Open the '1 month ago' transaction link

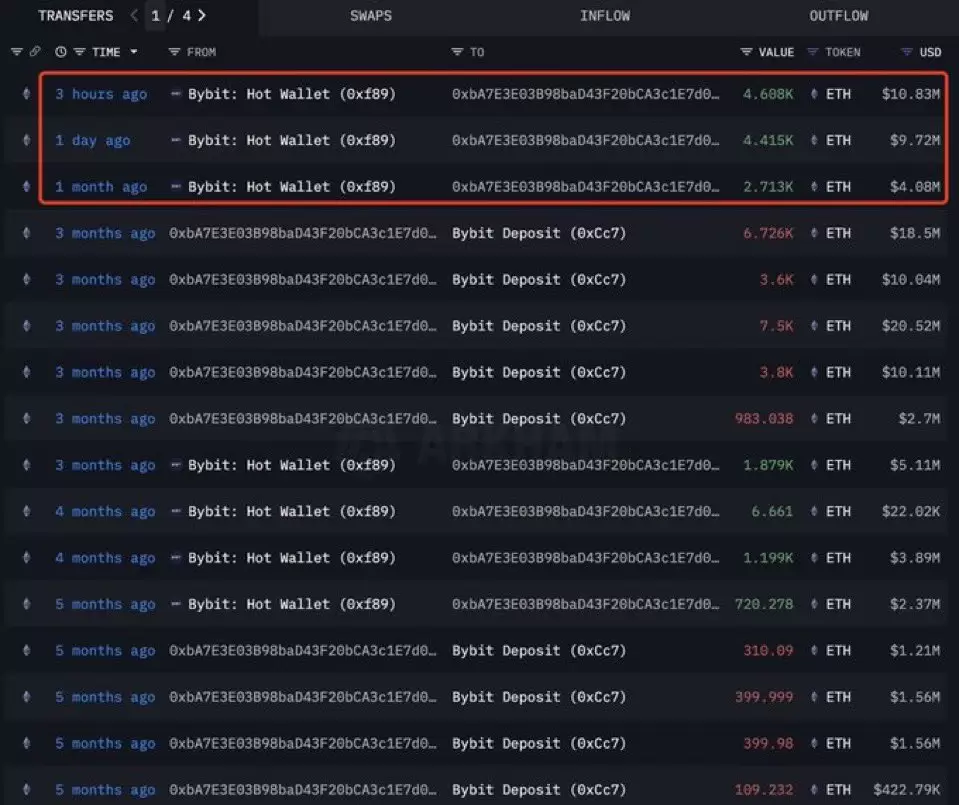(101, 187)
